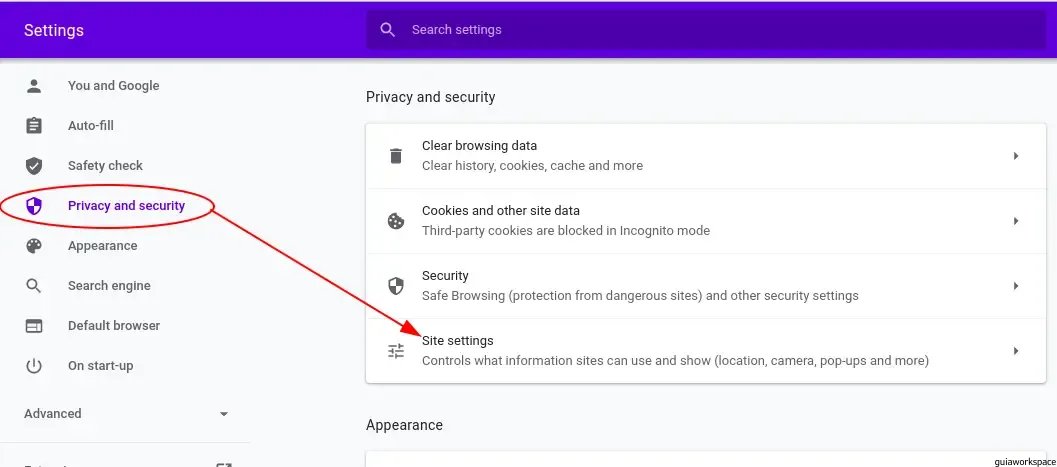Image resolution: width=1057 pixels, height=467 pixels.
Task: Click the magnifier icon in search bar
Action: (x=388, y=30)
